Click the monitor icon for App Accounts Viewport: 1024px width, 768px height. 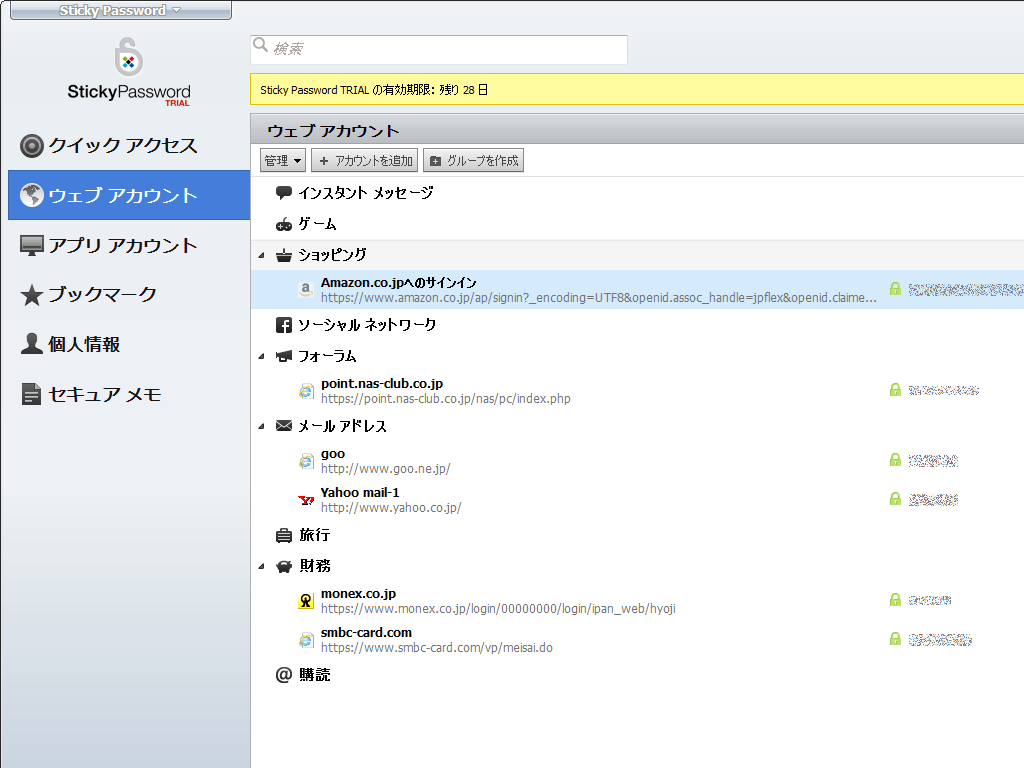tap(31, 246)
